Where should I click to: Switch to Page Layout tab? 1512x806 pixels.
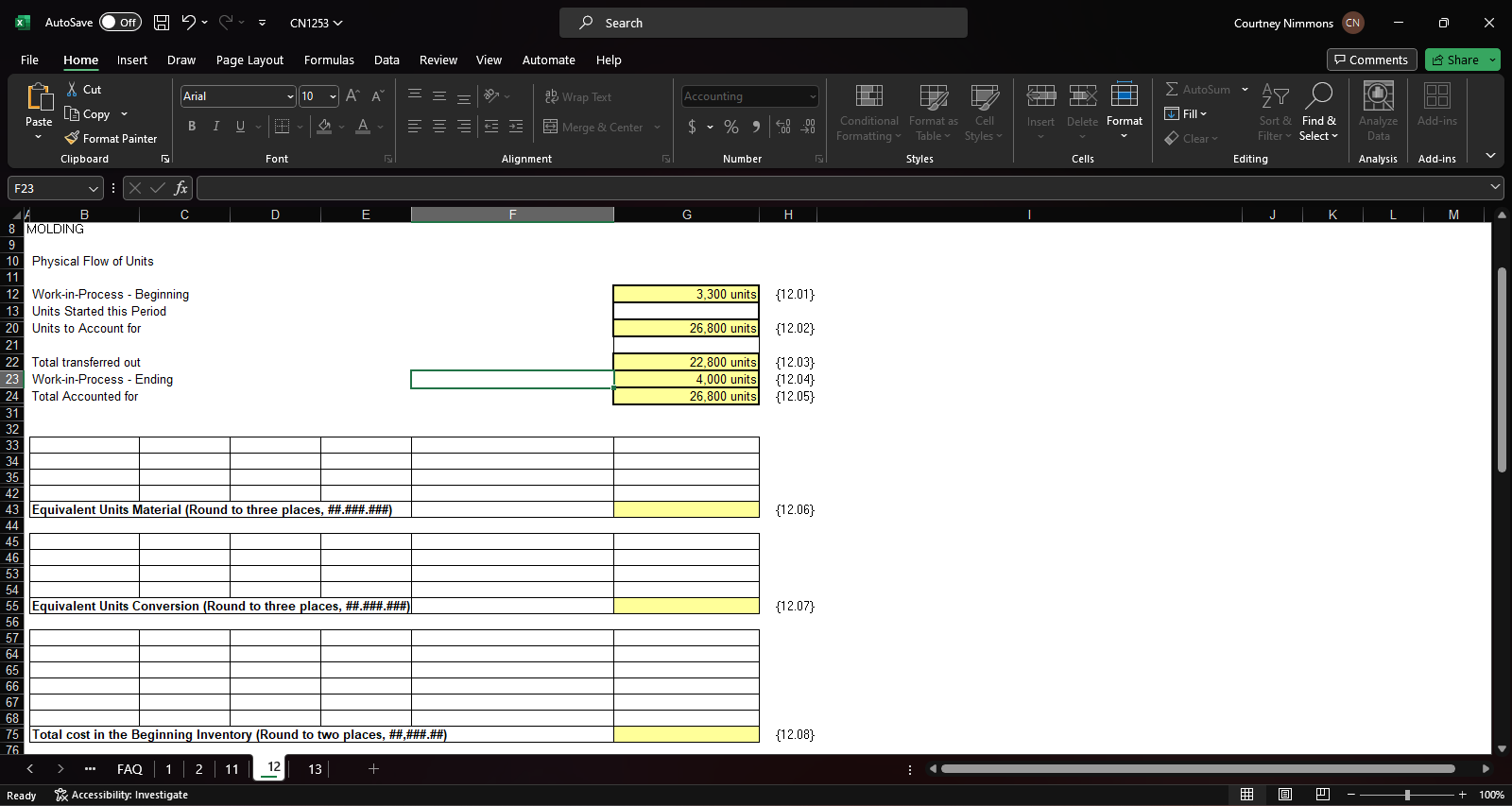click(249, 60)
